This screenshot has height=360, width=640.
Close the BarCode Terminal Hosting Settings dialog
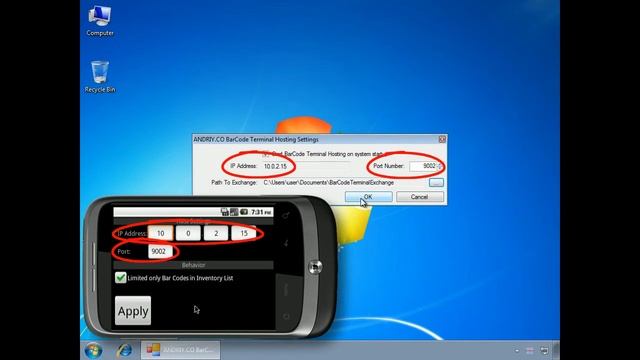pyautogui.click(x=442, y=140)
